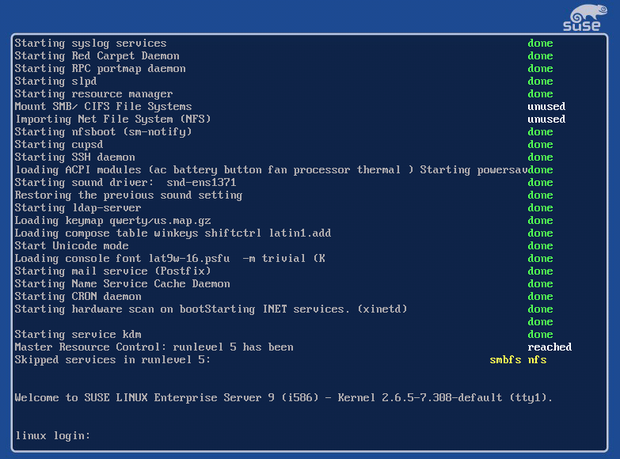Click 'done' status for syslog services
Viewport: 620px width, 459px height.
(540, 43)
